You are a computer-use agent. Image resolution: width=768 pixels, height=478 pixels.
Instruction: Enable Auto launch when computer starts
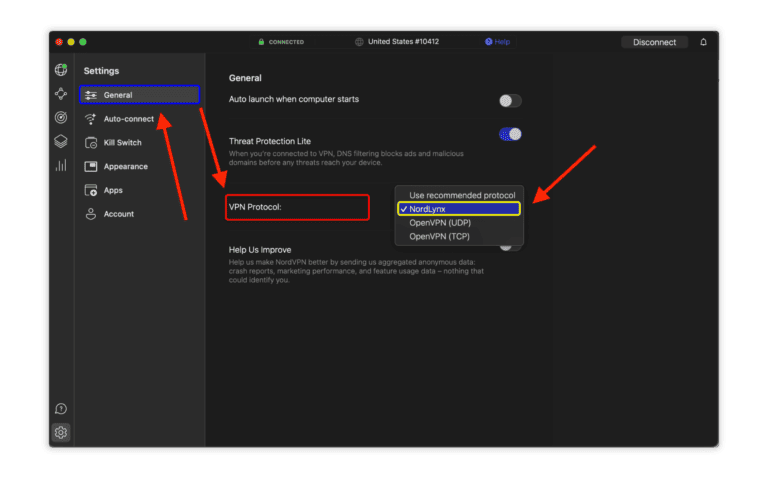pyautogui.click(x=510, y=100)
